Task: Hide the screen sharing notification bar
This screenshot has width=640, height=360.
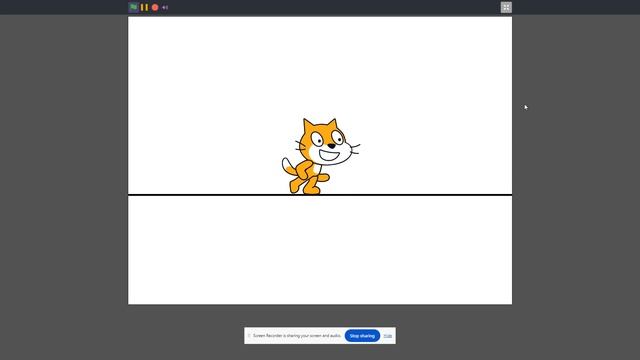Action: click(x=388, y=336)
